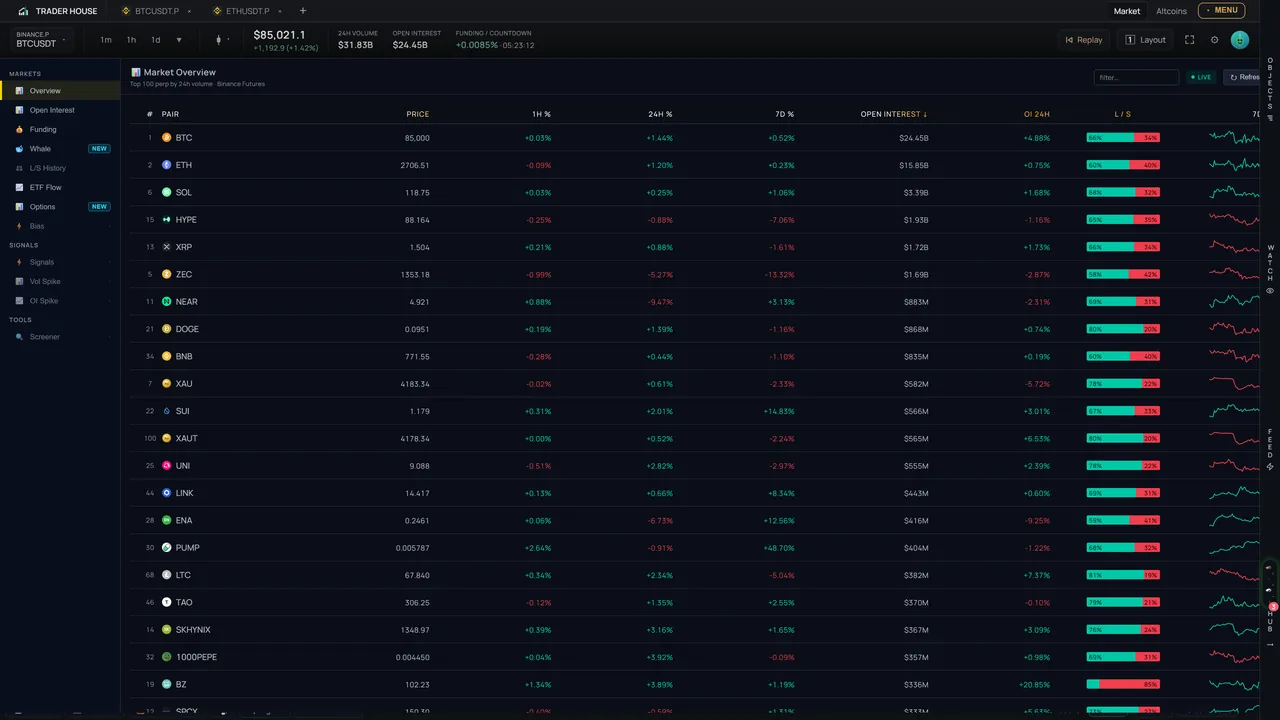The width and height of the screenshot is (1280, 720).
Task: Click the BZ long/short ratio bar
Action: click(x=1123, y=685)
